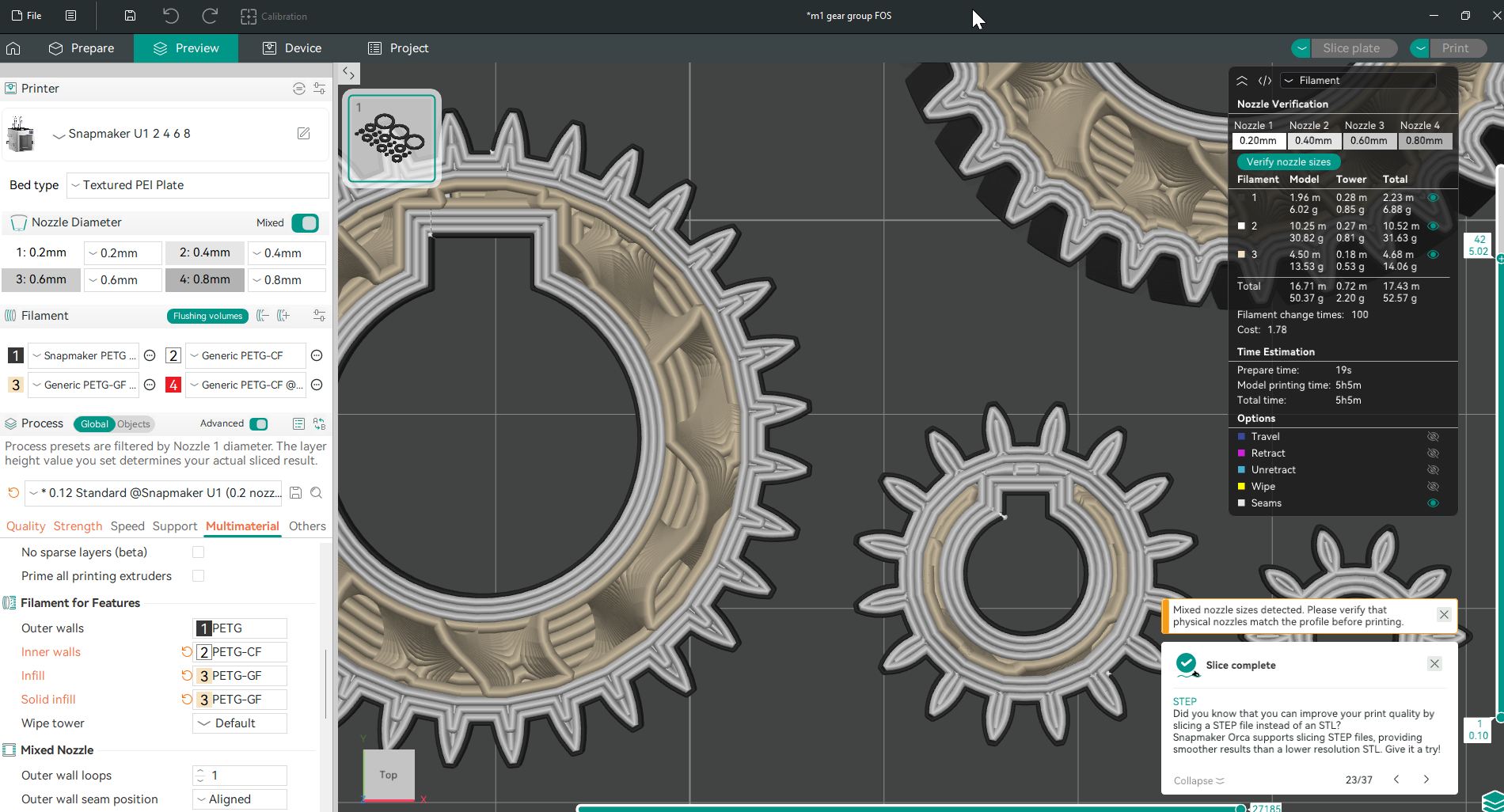The width and height of the screenshot is (1504, 812).
Task: Click the process settings list icon
Action: [x=298, y=424]
